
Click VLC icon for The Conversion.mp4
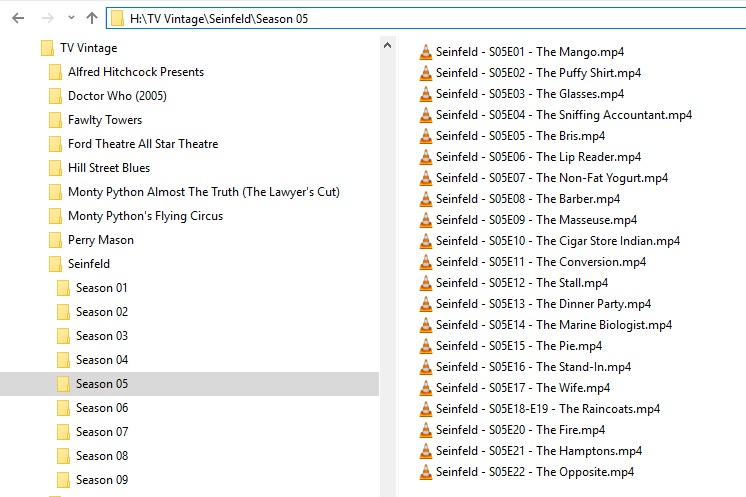[x=426, y=262]
